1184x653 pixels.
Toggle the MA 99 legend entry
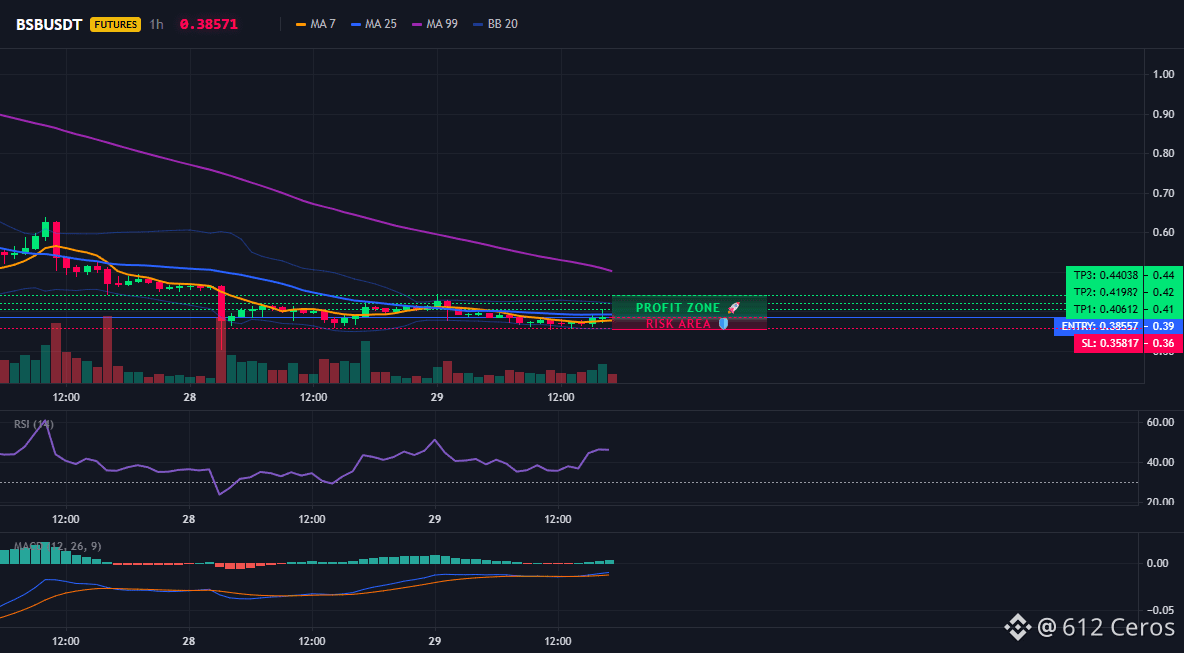[435, 24]
